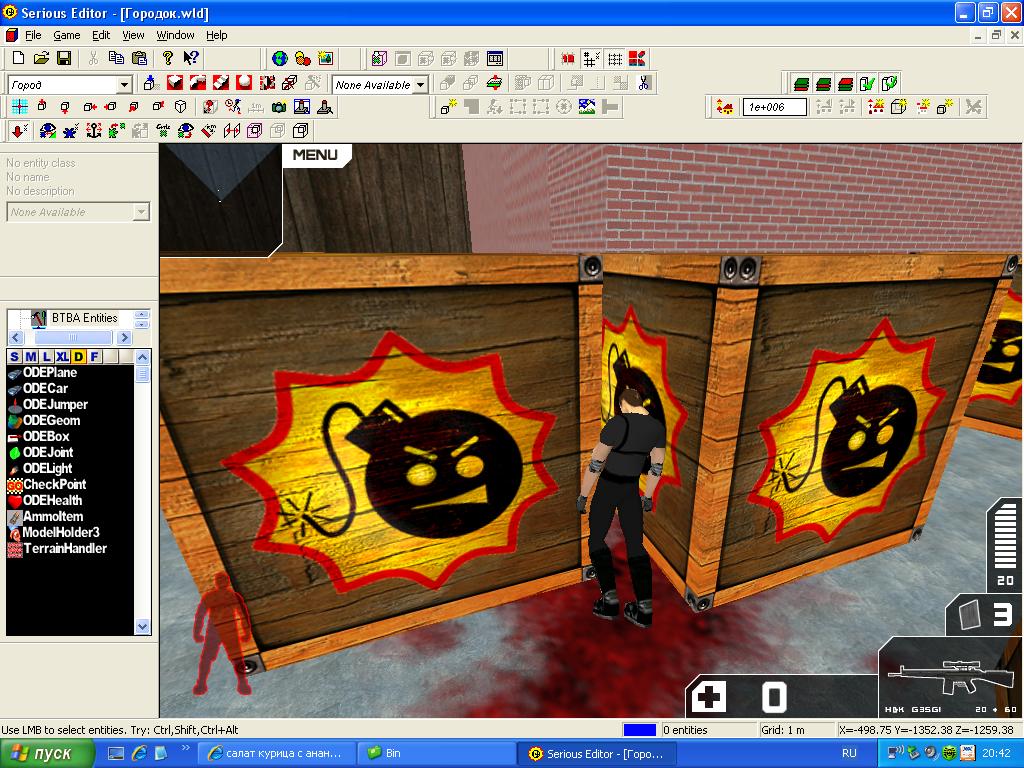Image resolution: width=1024 pixels, height=768 pixels.
Task: Click the Serious Editor taskbar button
Action: click(596, 754)
